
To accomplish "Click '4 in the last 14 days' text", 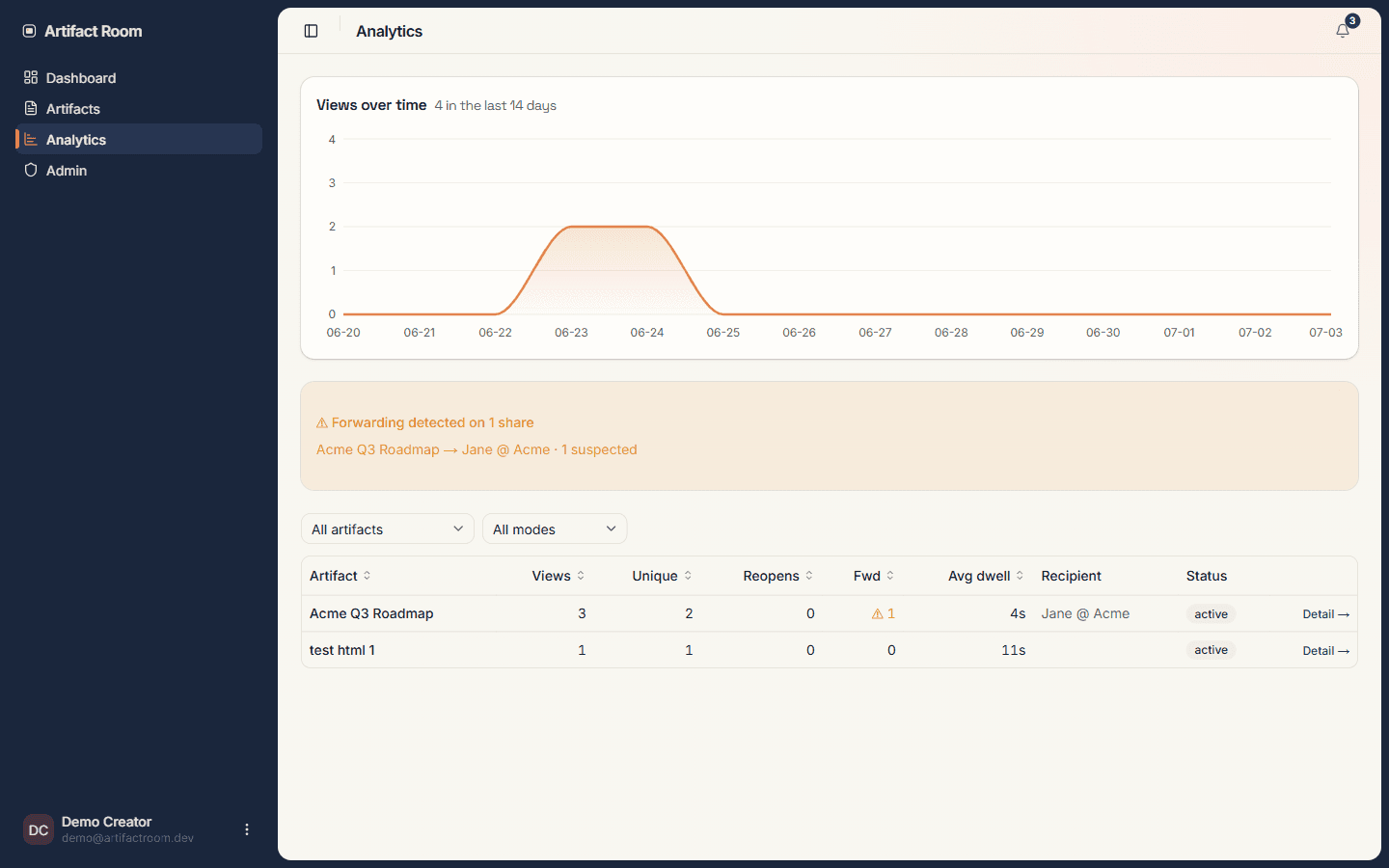I will pos(495,105).
